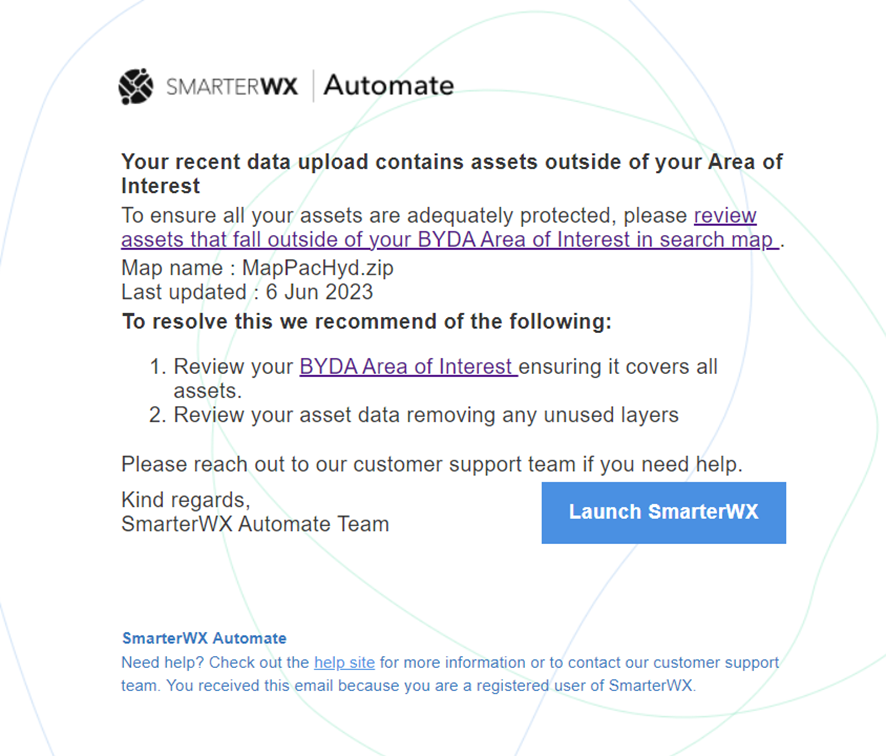Click step 2 'Review your asset data' text
Viewport: 886px width, 756px height.
426,414
